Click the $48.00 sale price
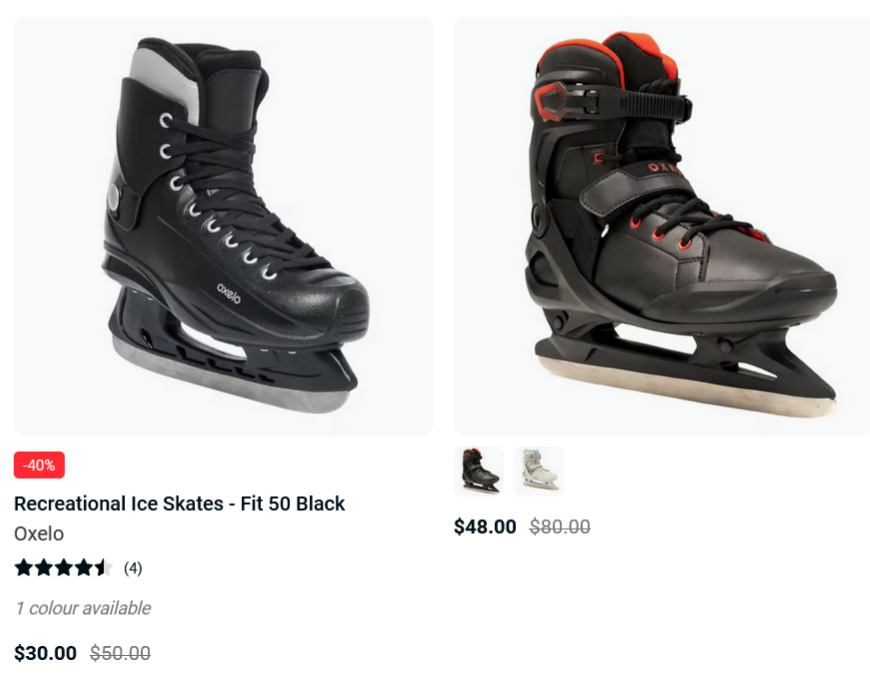This screenshot has height=676, width=870. 485,527
